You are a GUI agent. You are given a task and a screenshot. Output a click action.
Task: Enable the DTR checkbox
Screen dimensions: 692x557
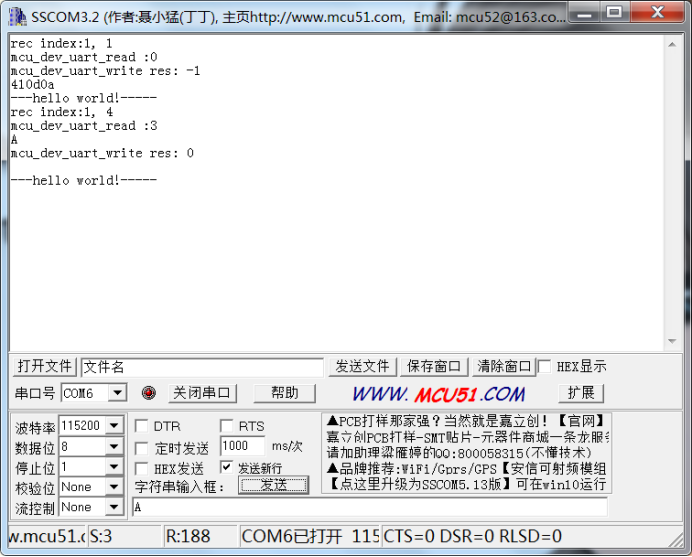click(141, 426)
